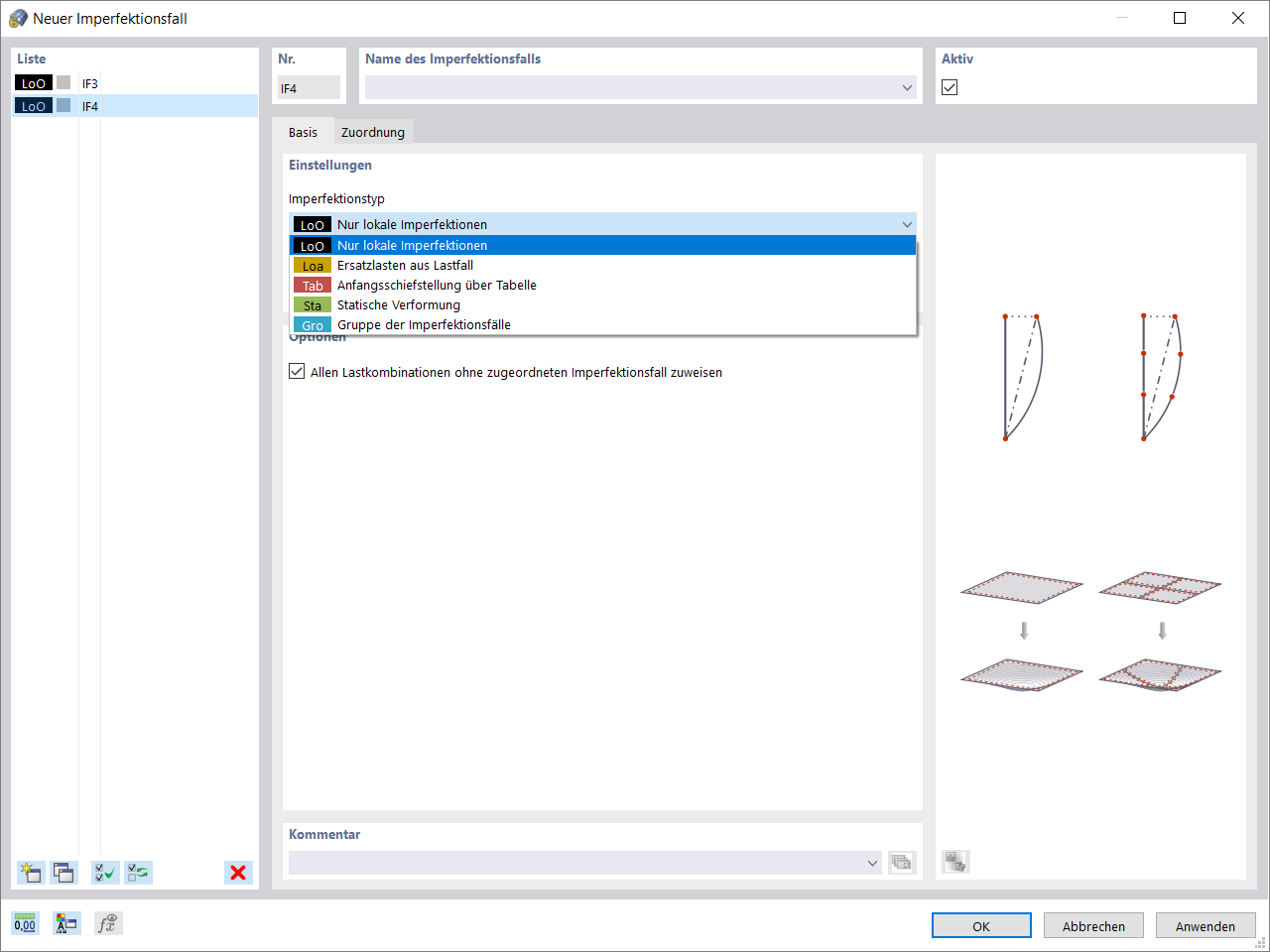
Task: Click the copy imperfection case icon
Action: pos(63,873)
